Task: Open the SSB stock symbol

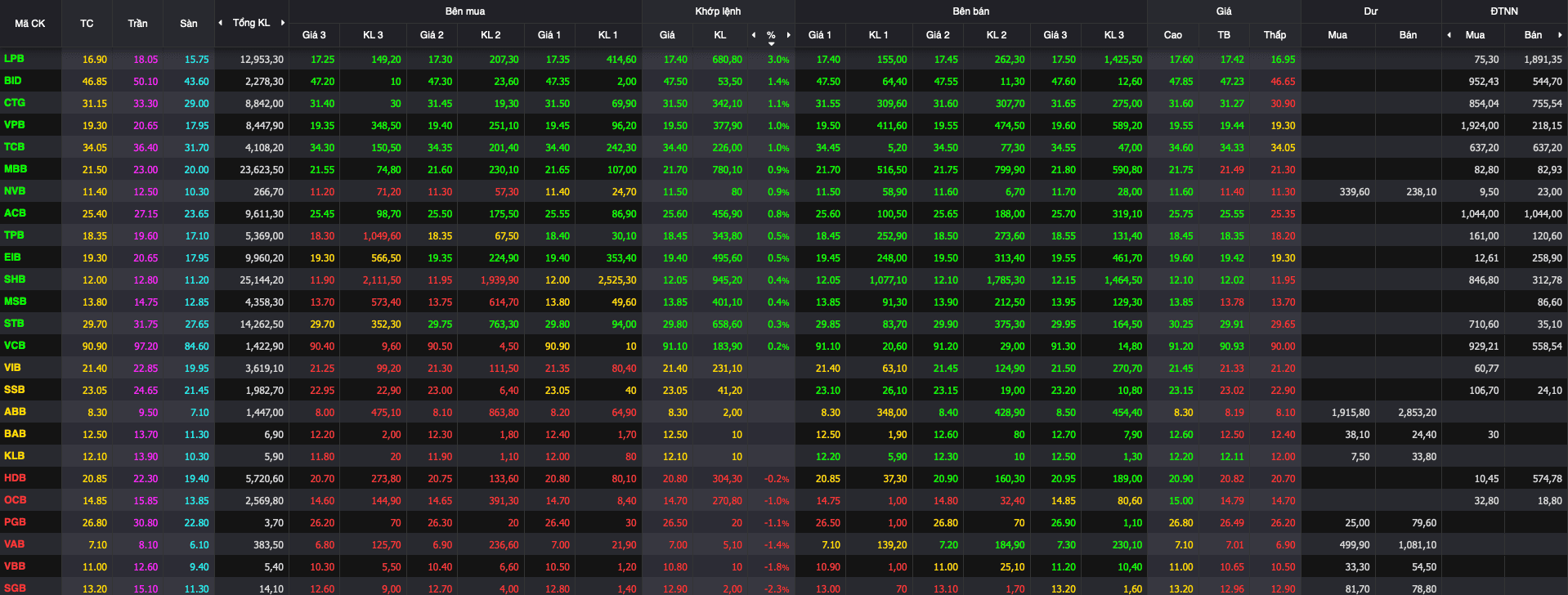Action: (15, 390)
